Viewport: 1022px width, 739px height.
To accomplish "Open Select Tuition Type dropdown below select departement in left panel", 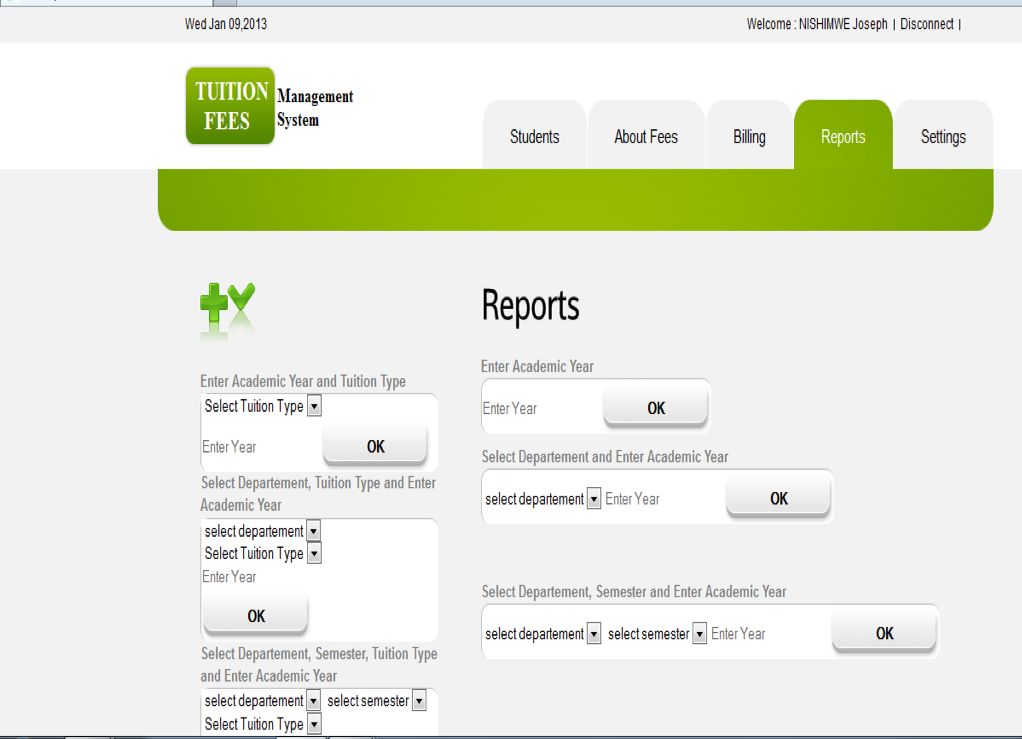I will click(262, 553).
